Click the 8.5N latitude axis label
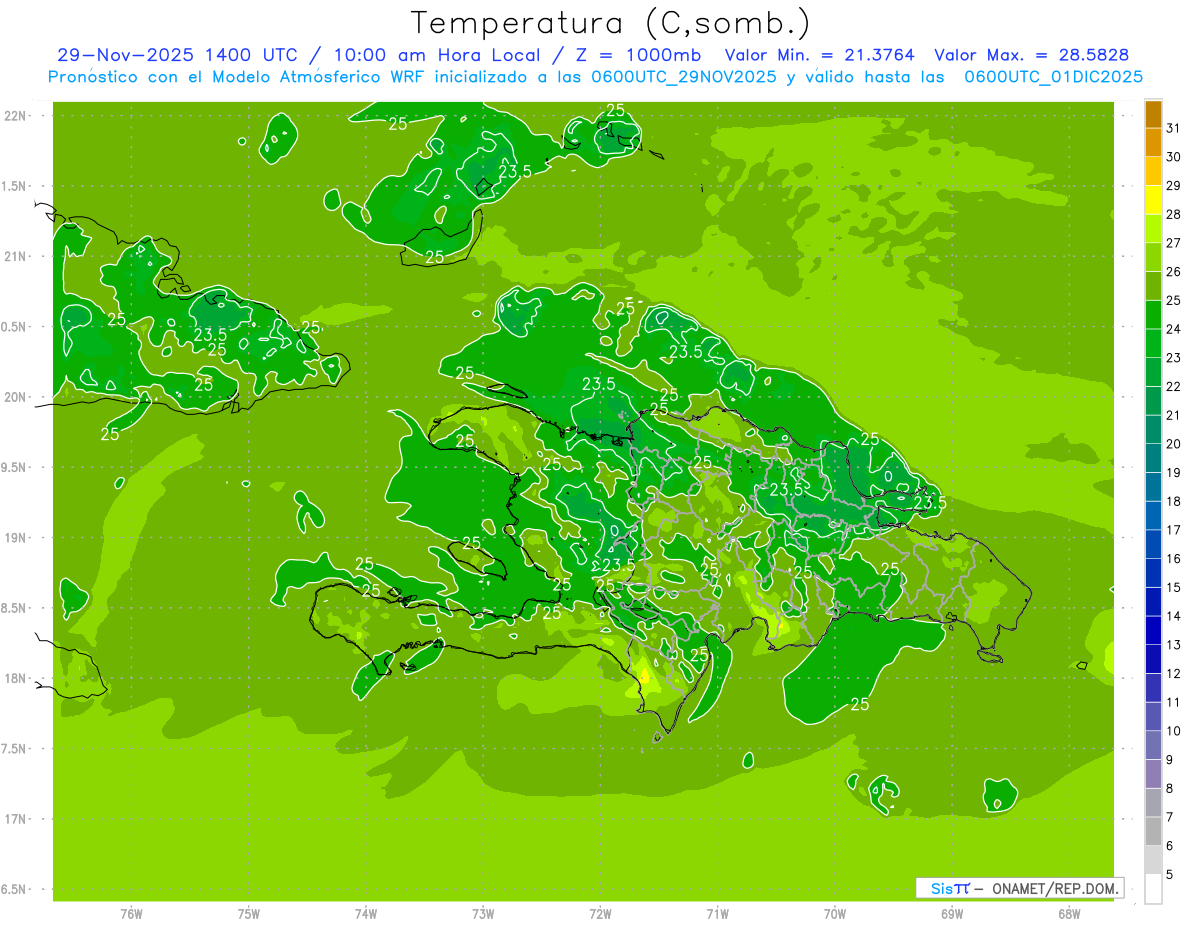The width and height of the screenshot is (1200, 927). coord(15,608)
